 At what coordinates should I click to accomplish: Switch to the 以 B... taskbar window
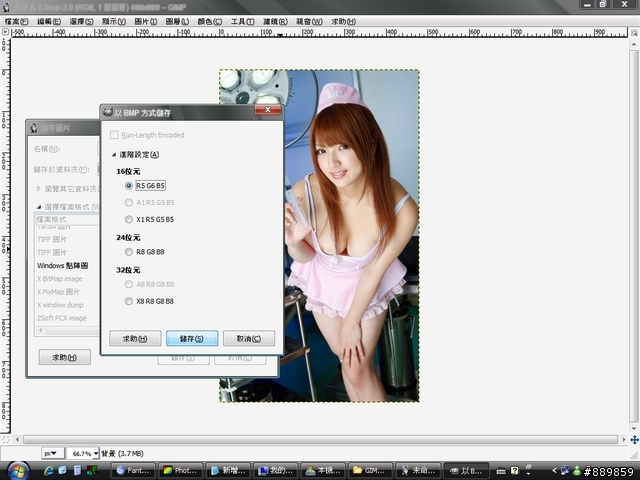click(x=466, y=471)
